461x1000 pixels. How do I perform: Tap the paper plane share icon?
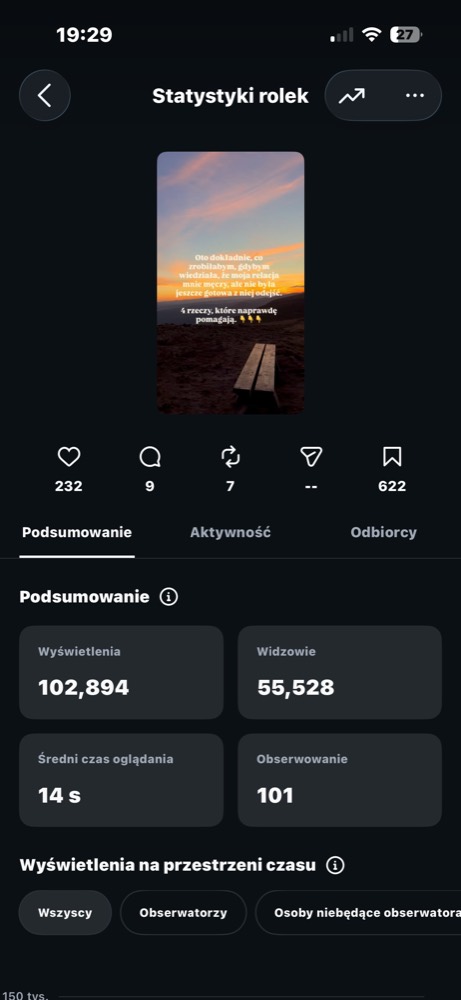pos(311,457)
